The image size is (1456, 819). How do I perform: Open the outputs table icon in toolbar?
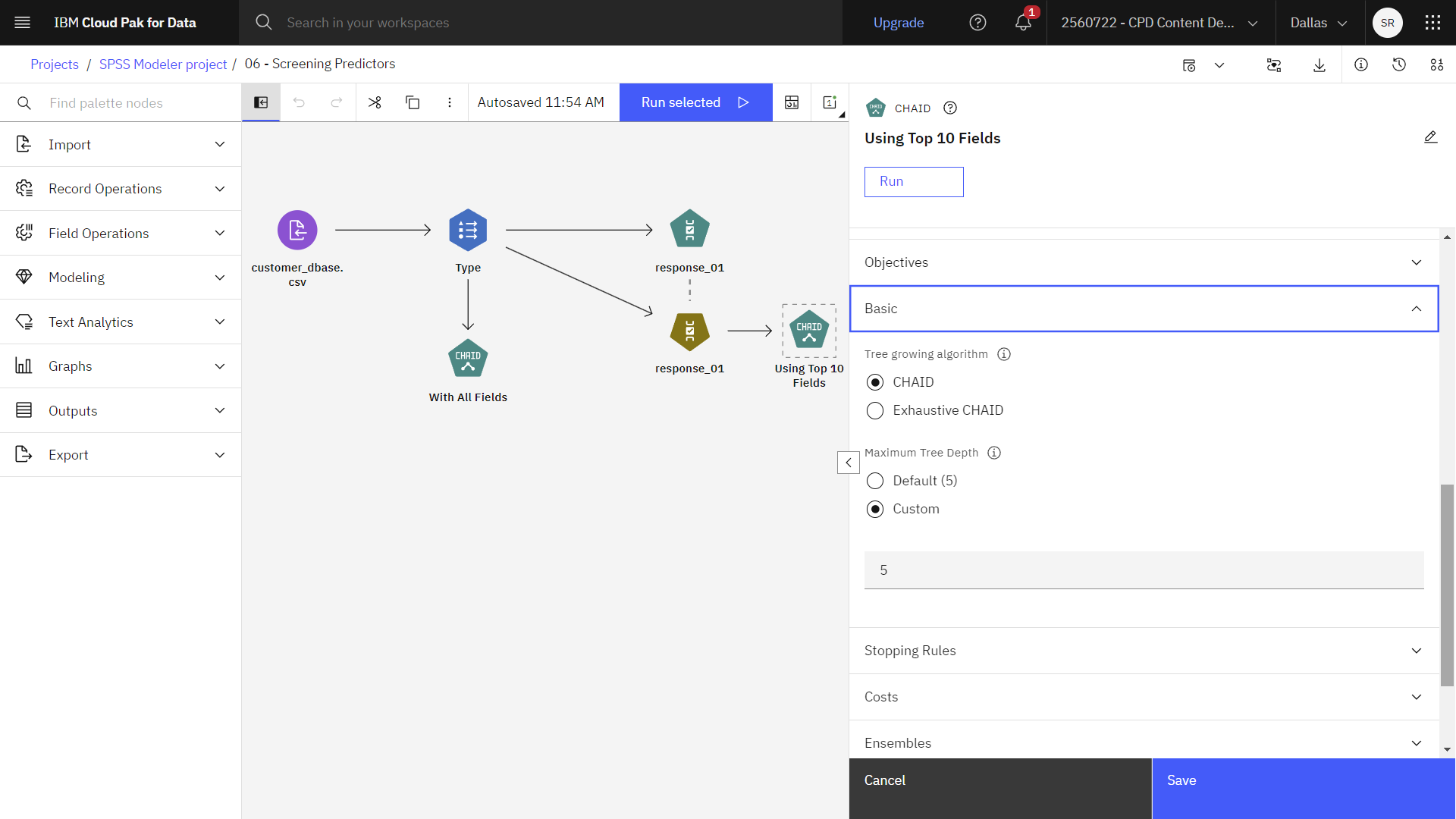(792, 102)
